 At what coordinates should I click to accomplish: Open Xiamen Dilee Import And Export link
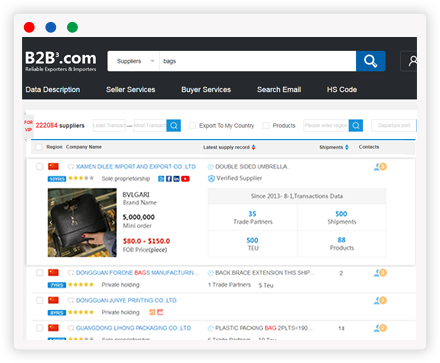pos(136,167)
